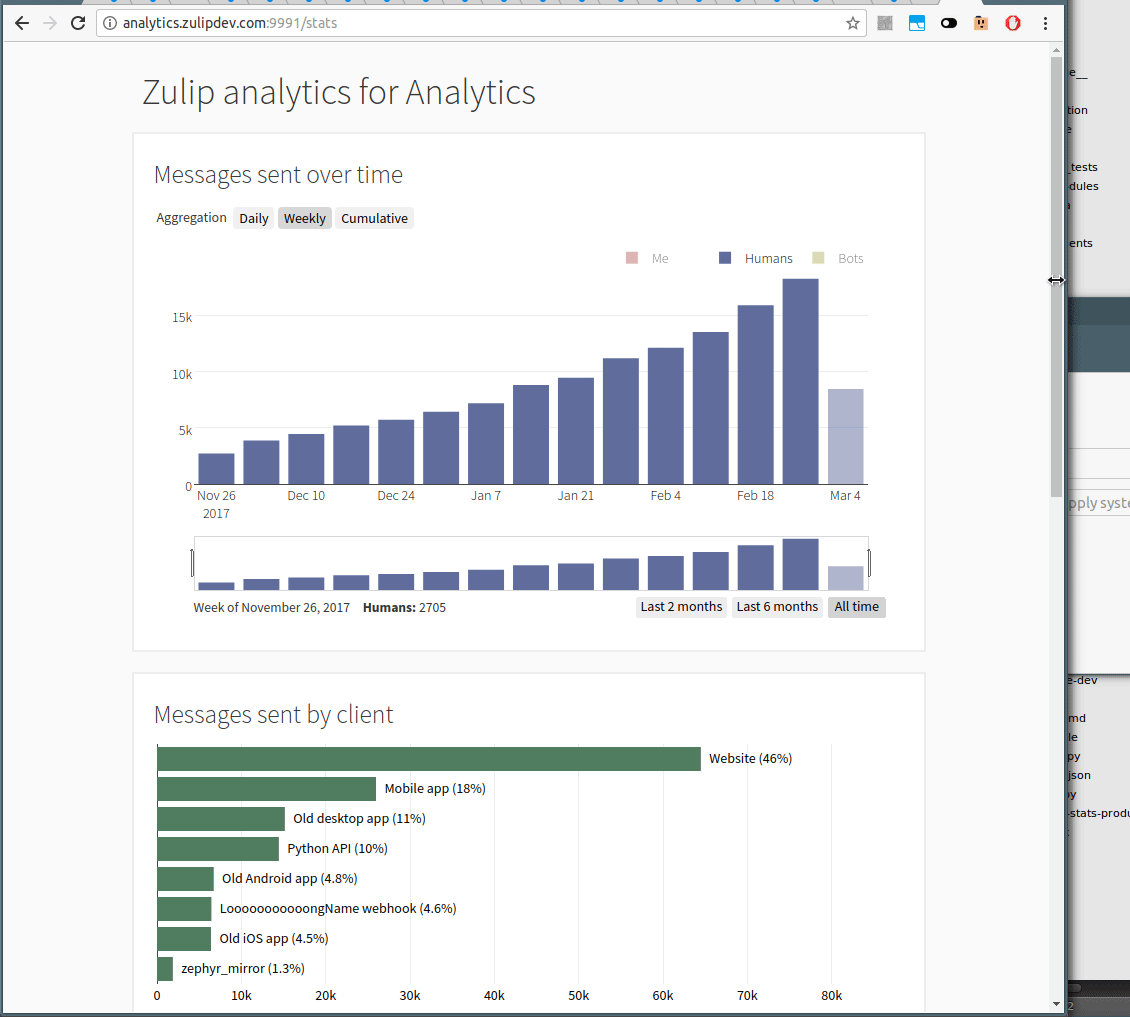Toggle the Bots series in legend
The height and width of the screenshot is (1017, 1130).
pos(837,258)
